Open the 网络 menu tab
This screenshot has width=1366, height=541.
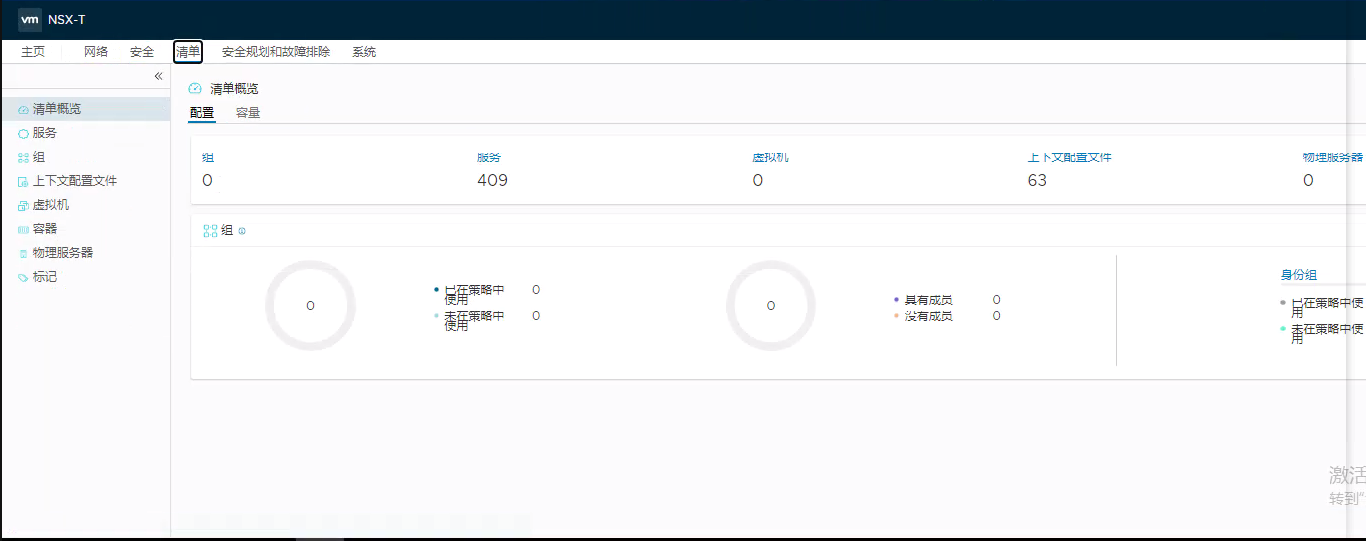coord(96,52)
